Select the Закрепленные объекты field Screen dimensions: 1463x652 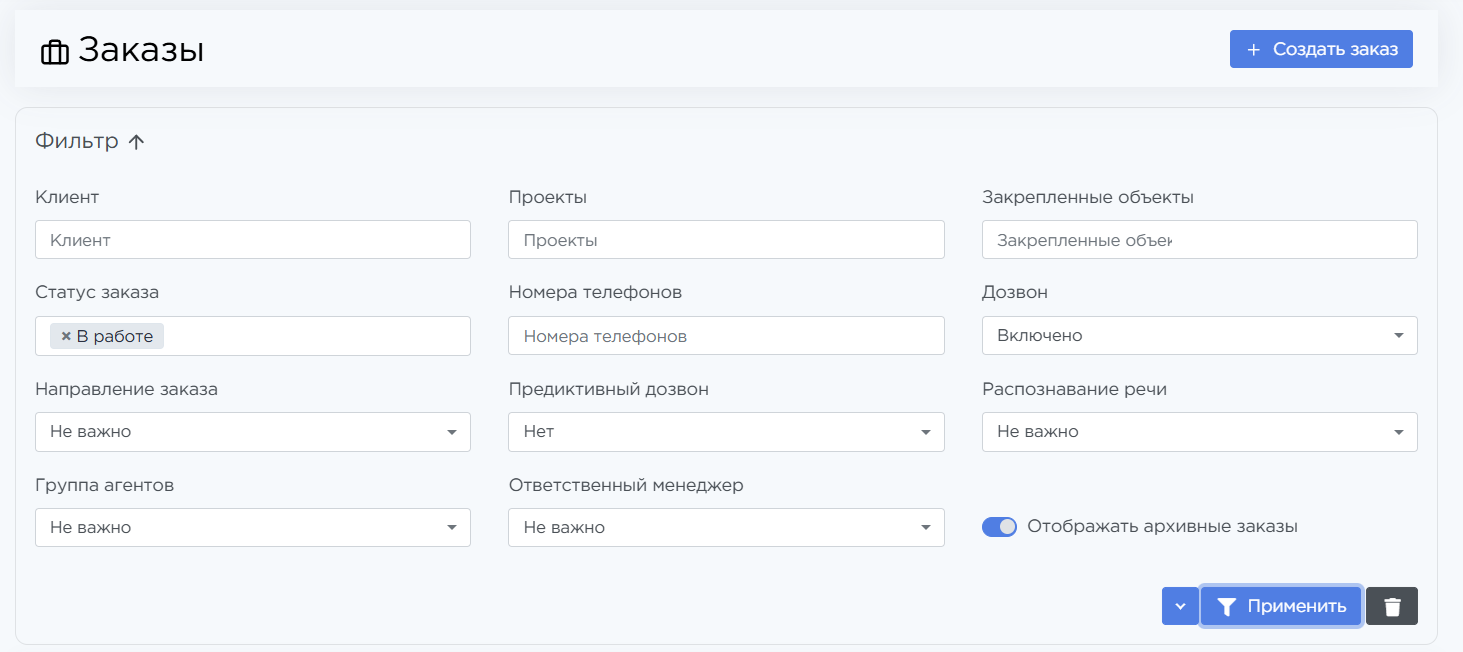point(1199,240)
